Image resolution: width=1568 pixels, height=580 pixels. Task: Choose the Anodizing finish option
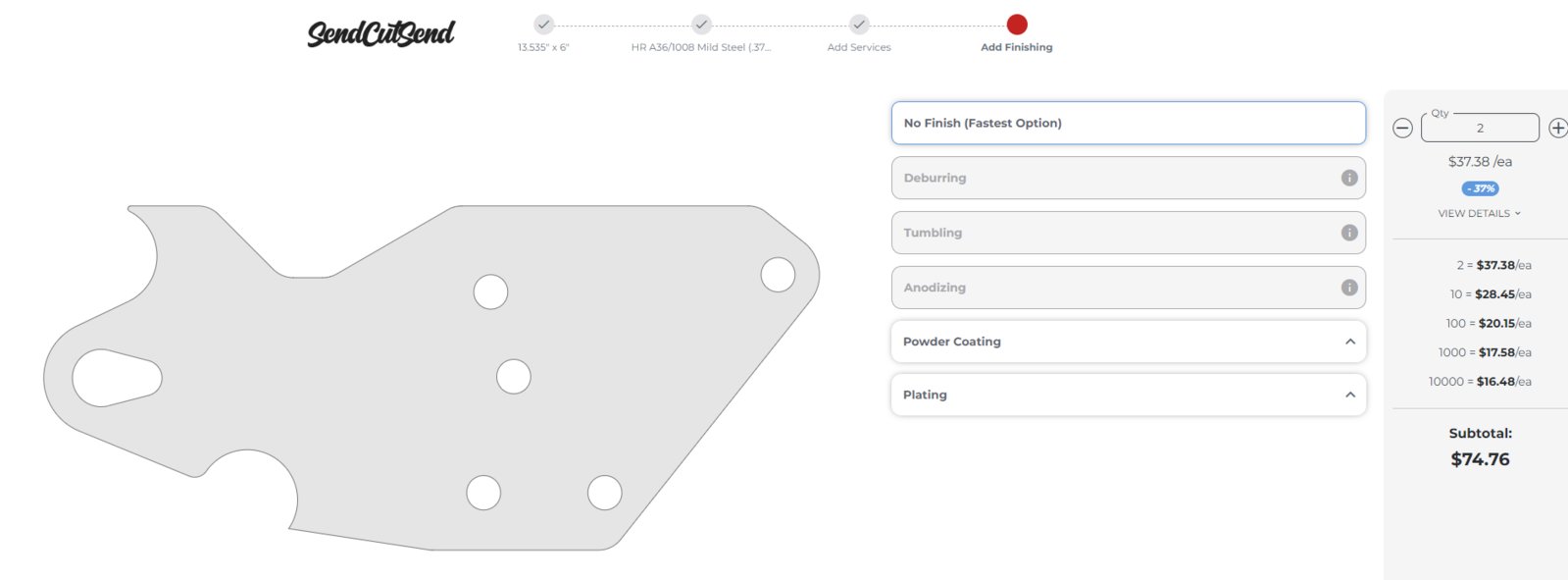click(x=1129, y=288)
